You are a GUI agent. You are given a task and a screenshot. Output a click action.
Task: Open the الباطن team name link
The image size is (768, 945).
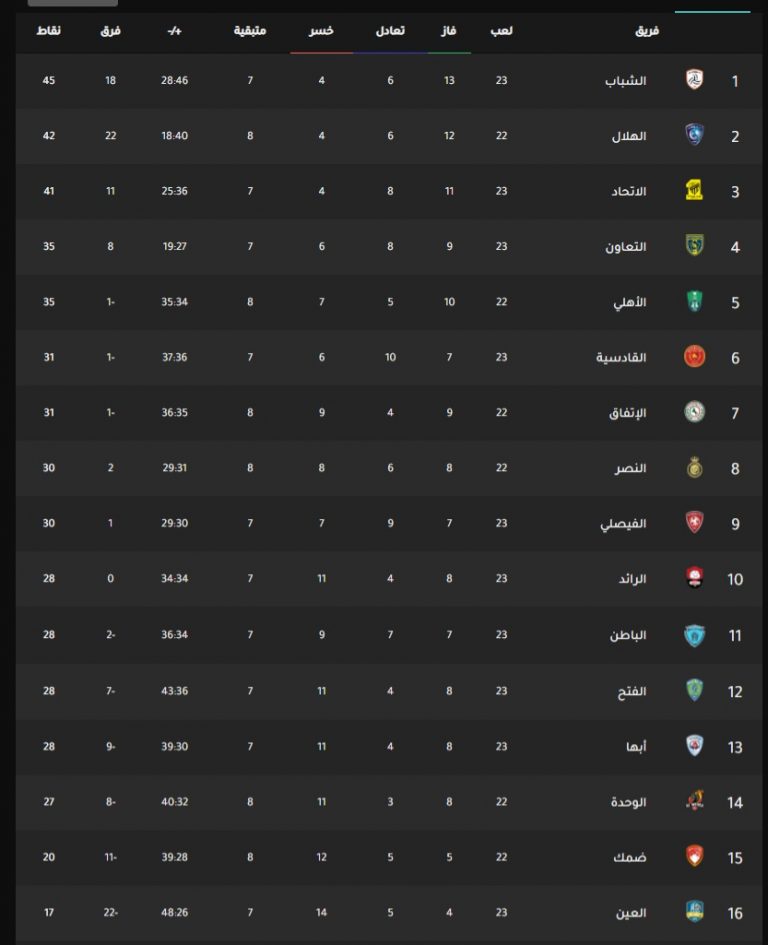[628, 635]
